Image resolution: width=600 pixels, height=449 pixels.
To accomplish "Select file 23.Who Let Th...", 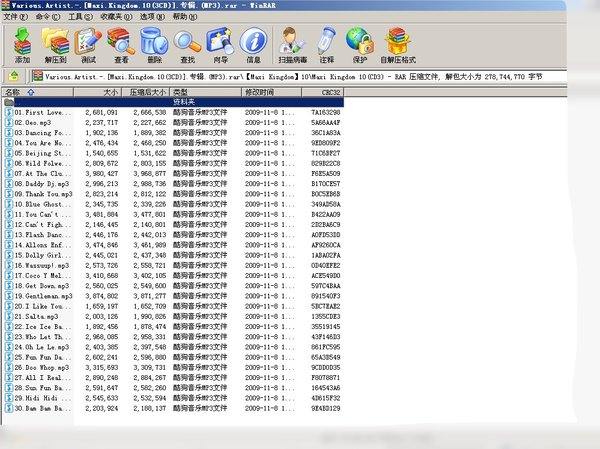I will 173,337.
